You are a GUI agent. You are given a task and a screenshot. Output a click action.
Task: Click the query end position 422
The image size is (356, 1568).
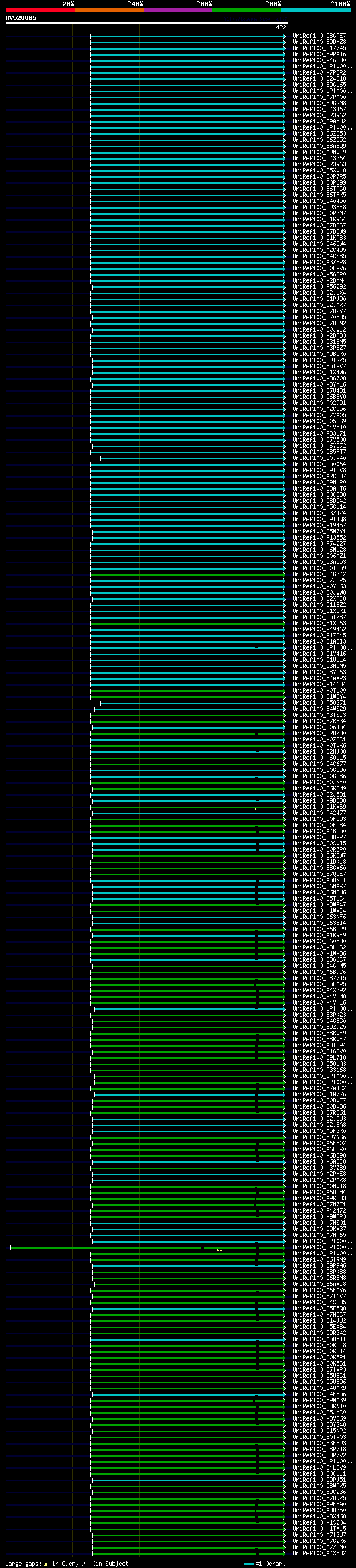click(x=280, y=27)
